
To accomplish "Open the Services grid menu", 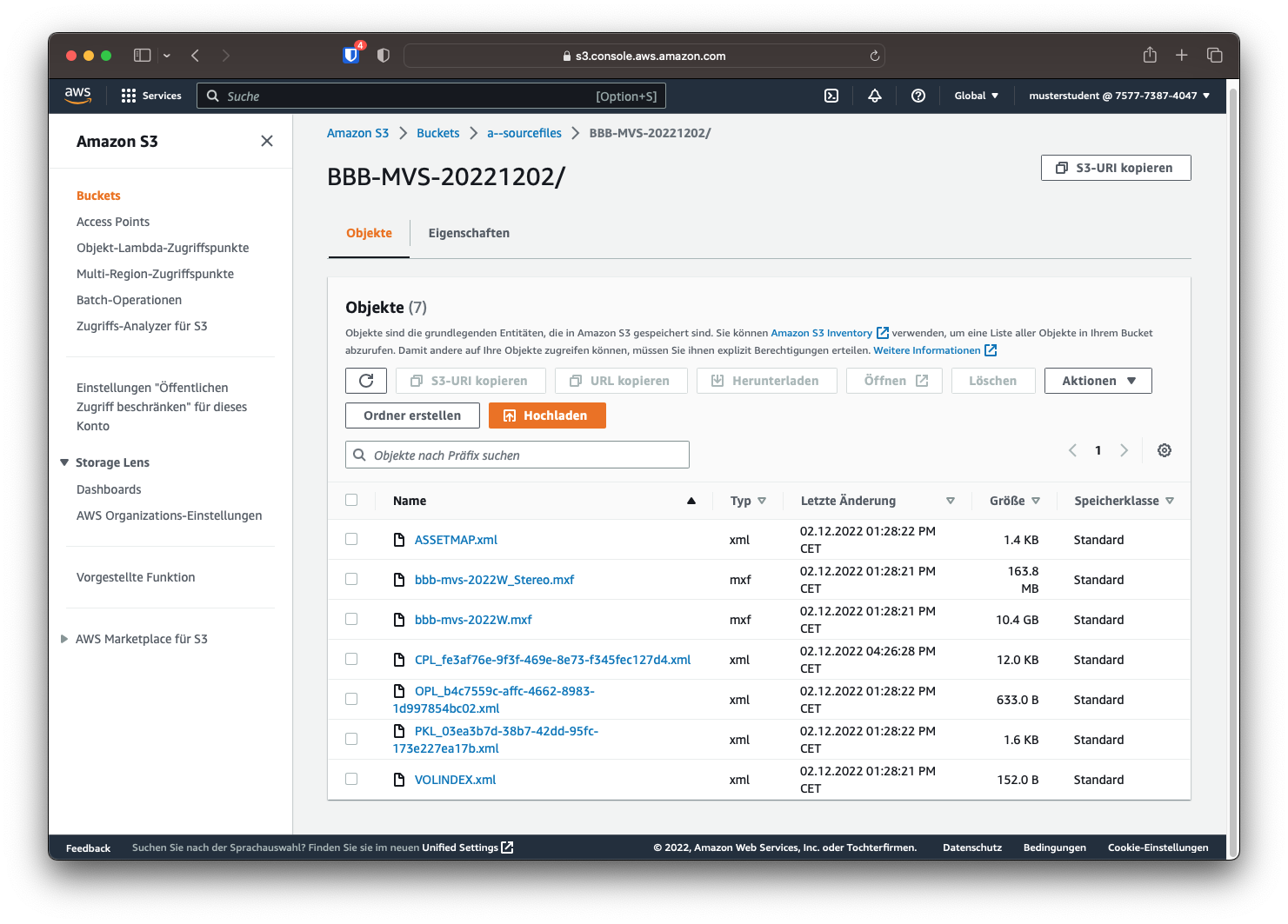I will click(x=151, y=96).
